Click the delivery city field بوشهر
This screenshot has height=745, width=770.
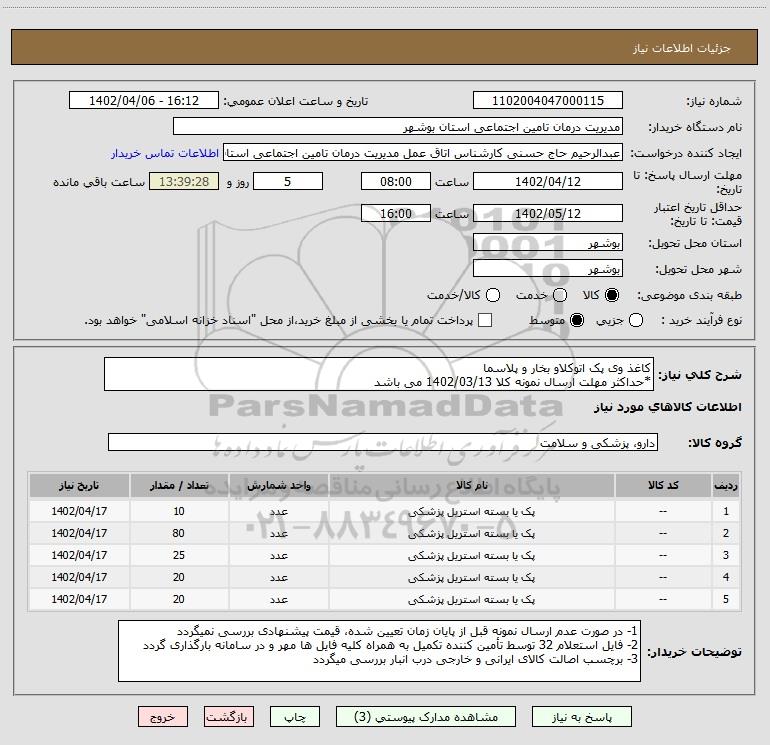point(548,269)
